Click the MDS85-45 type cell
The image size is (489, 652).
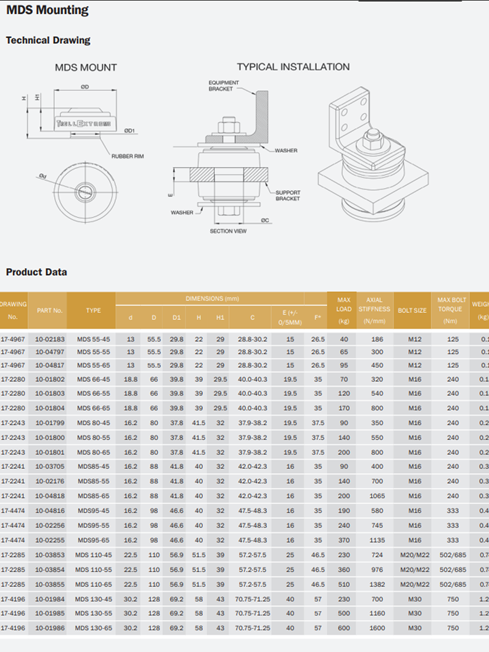(x=94, y=467)
